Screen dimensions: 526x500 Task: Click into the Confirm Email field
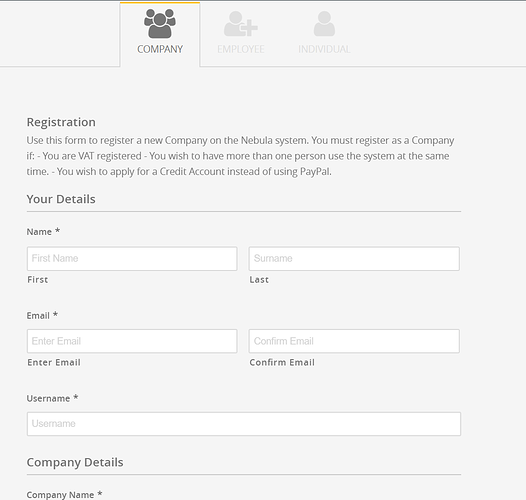354,341
